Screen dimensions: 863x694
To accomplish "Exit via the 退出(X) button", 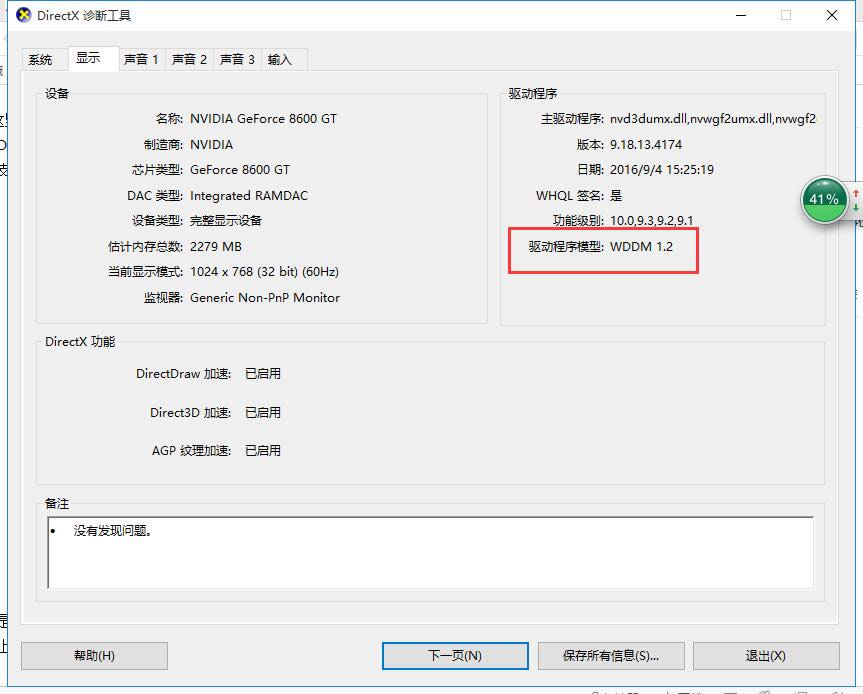I will (765, 656).
